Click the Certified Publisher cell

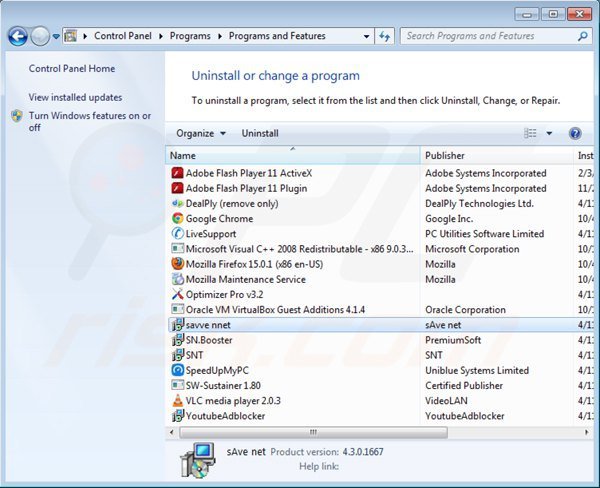[x=464, y=385]
